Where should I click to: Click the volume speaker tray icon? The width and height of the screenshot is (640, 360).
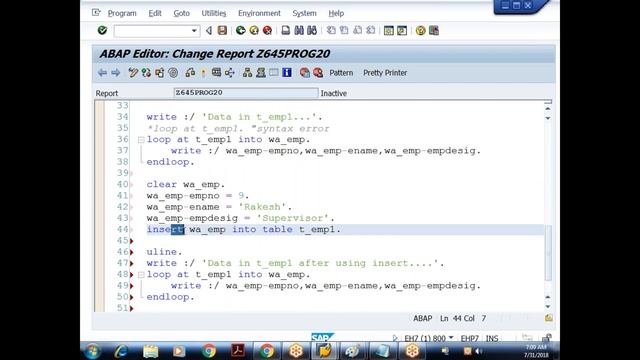478,351
